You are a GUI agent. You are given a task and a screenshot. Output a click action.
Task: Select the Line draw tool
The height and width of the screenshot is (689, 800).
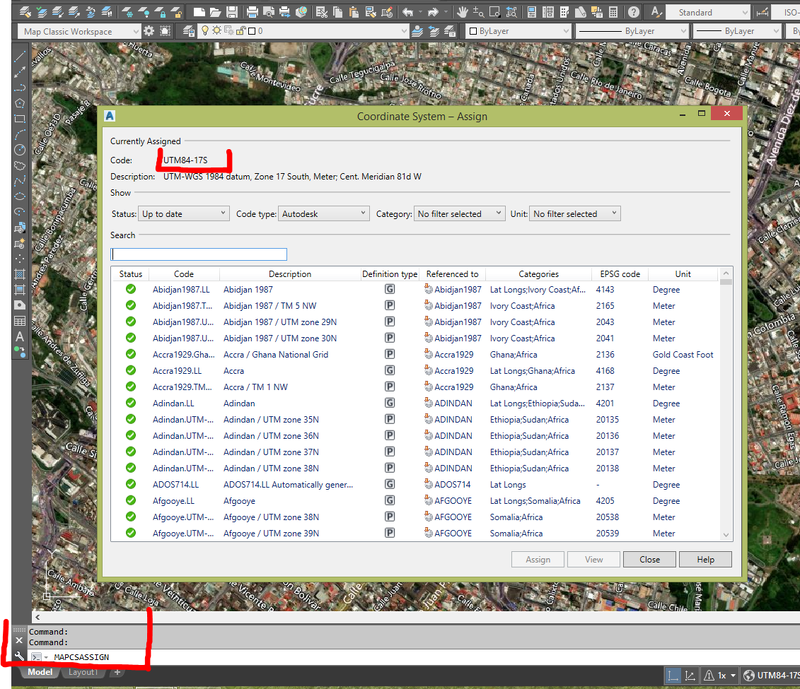(x=19, y=55)
